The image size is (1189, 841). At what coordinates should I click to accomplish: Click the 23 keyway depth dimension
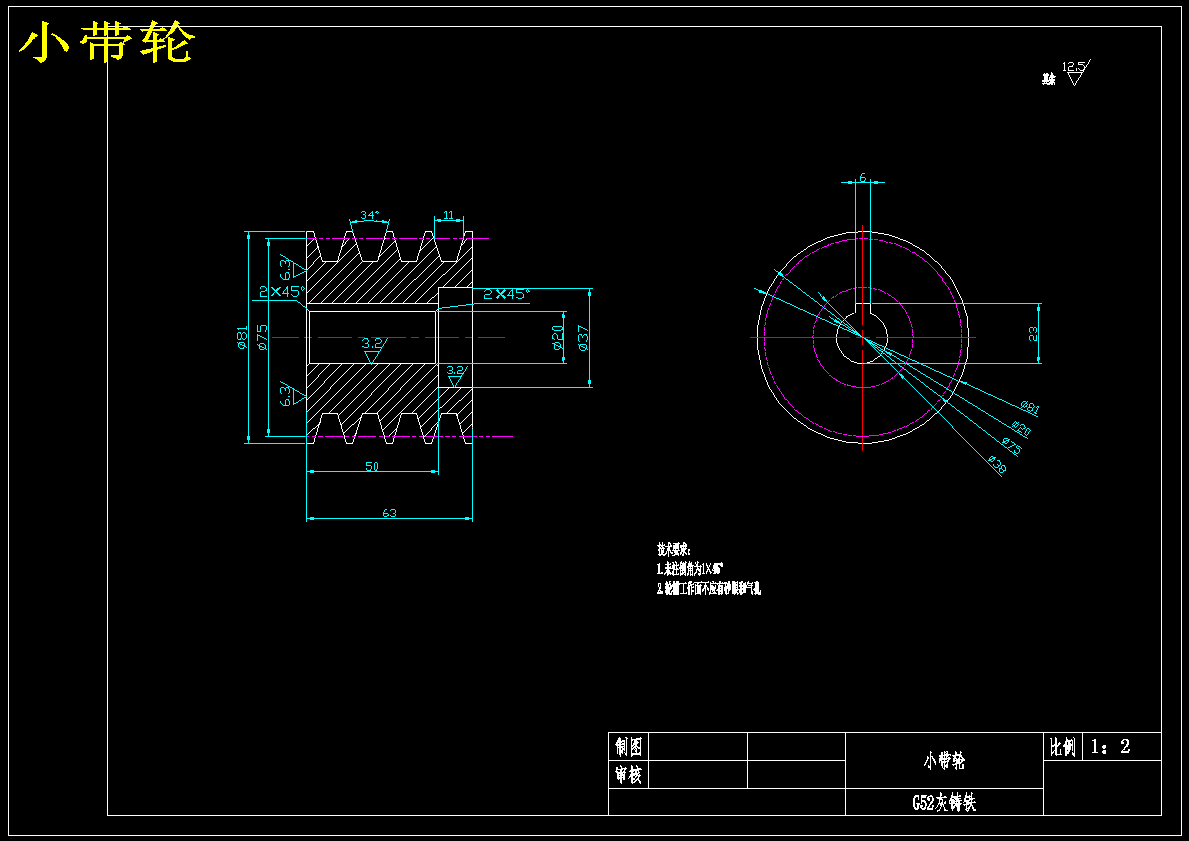[1034, 334]
